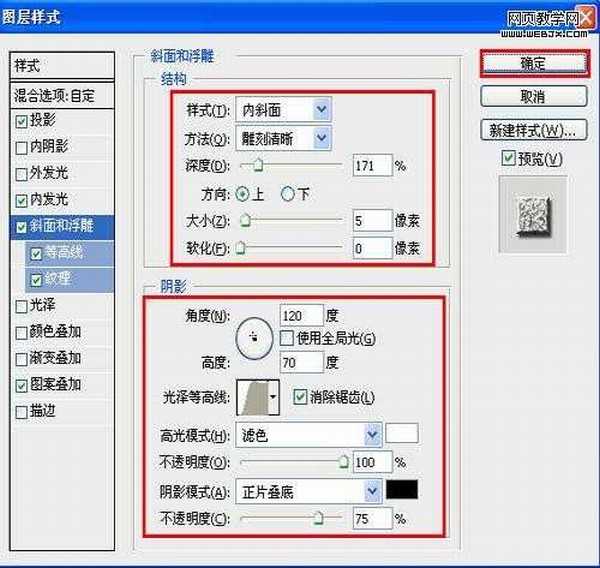This screenshot has width=600, height=568.
Task: Select the 下 direction radio button
Action: [x=288, y=194]
